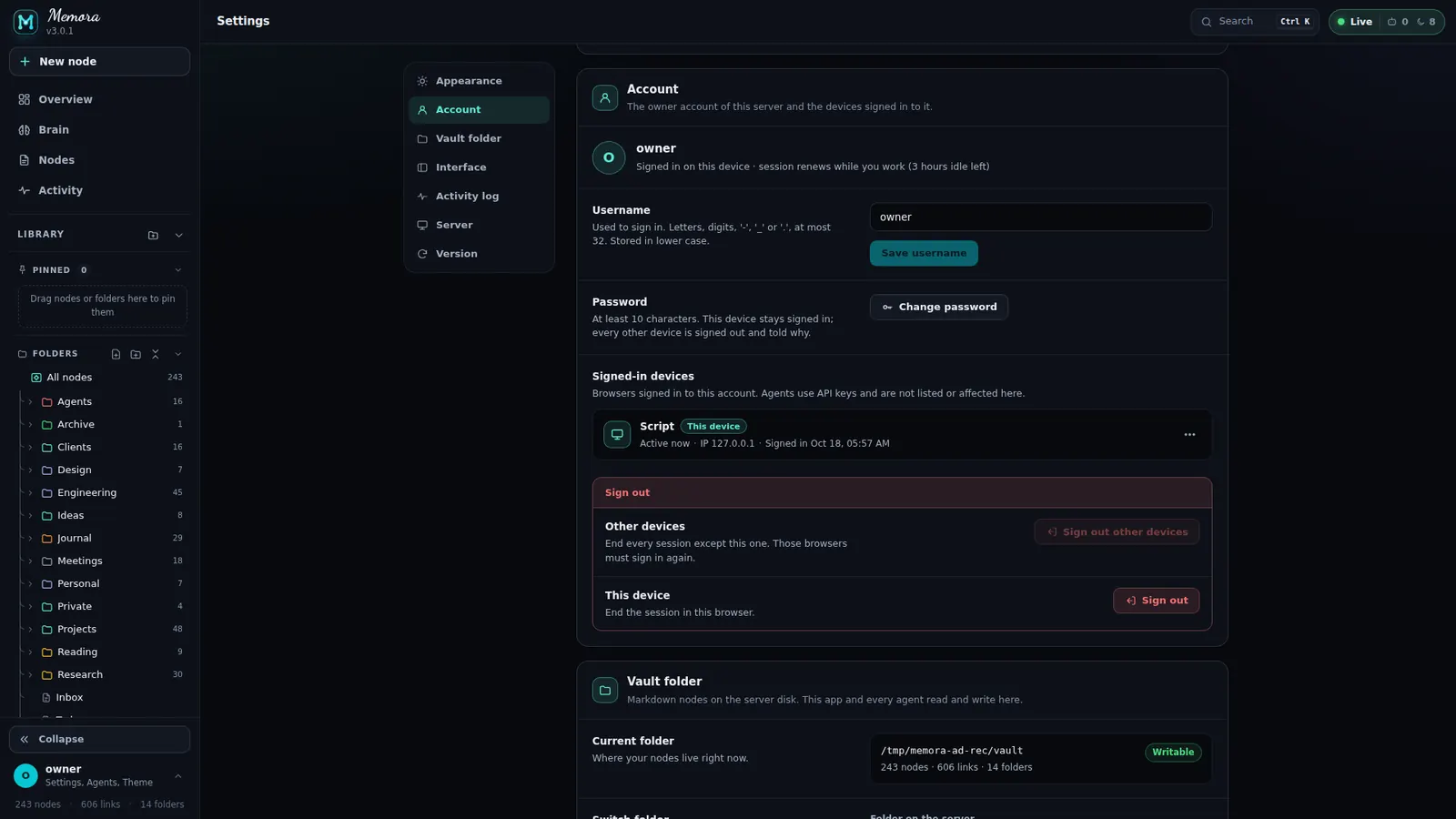Viewport: 1456px width, 819px height.
Task: Collapse the PINNED section chevron
Action: (x=178, y=270)
